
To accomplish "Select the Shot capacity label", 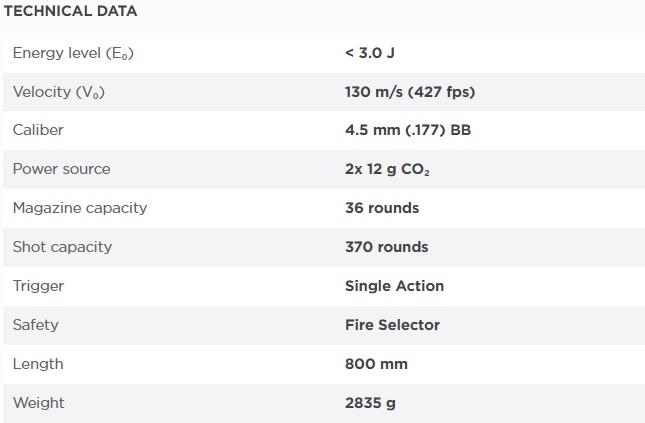I will click(63, 247).
